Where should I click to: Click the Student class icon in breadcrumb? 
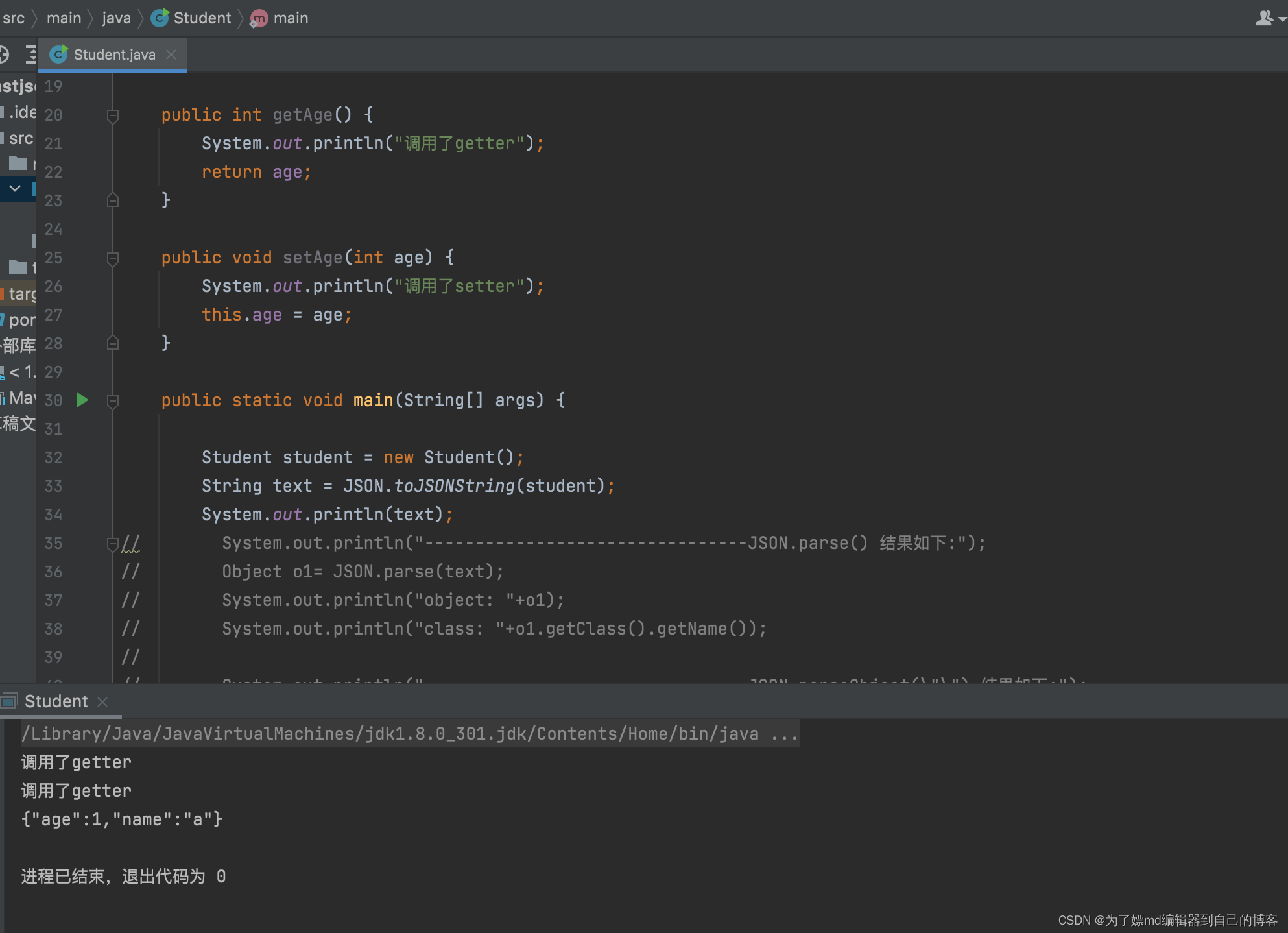click(x=160, y=18)
